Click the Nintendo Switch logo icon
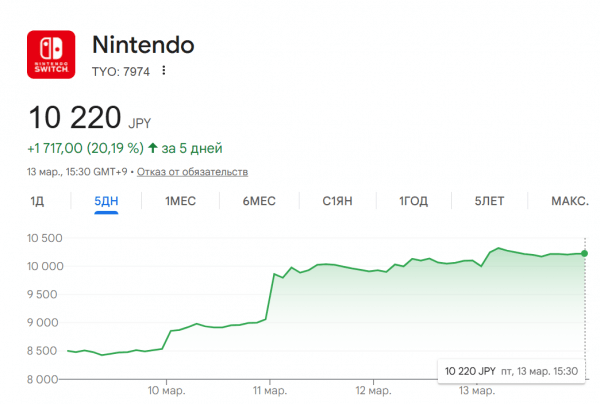Image resolution: width=600 pixels, height=404 pixels. pyautogui.click(x=50, y=55)
